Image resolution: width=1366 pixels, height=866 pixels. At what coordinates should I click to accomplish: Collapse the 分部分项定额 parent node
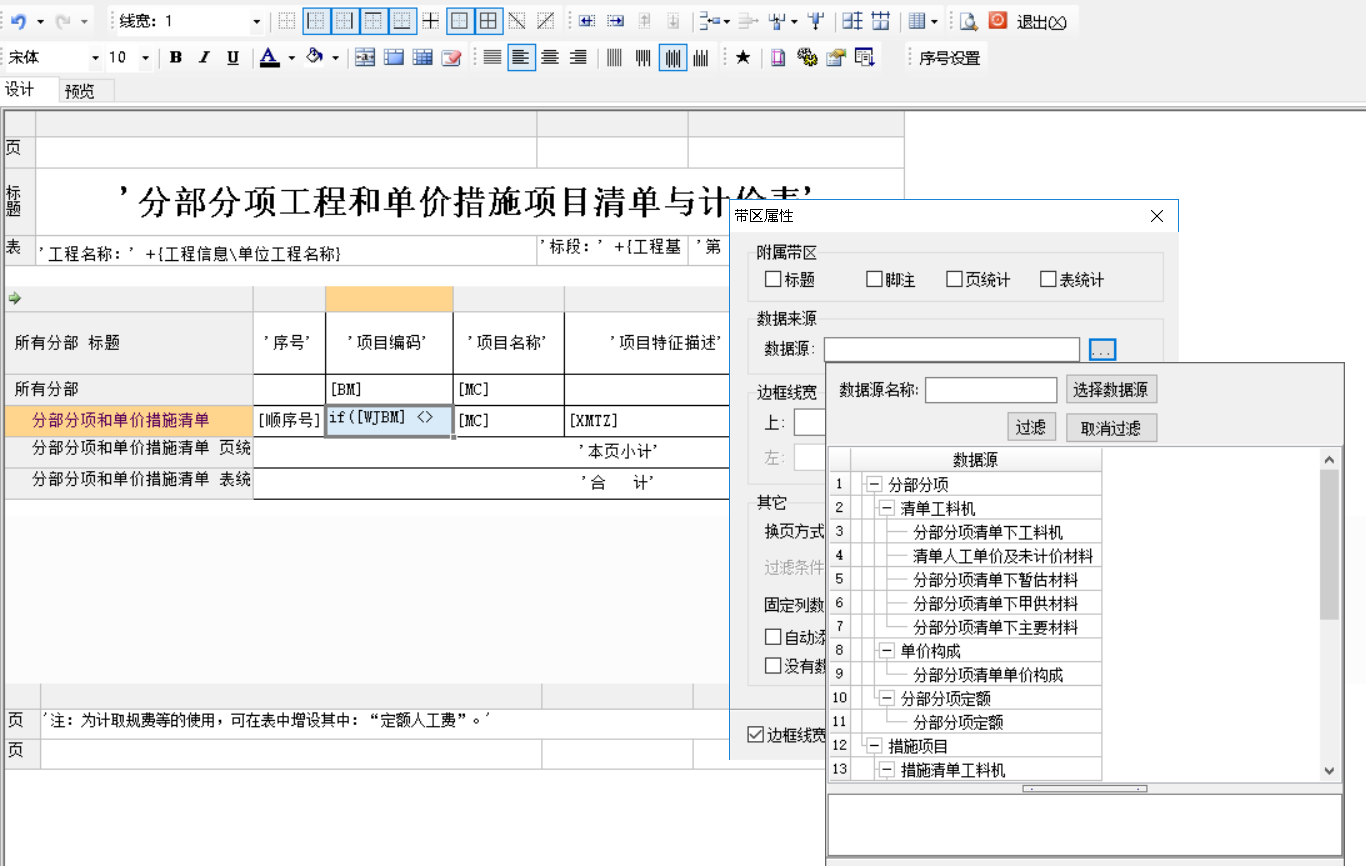pos(886,698)
